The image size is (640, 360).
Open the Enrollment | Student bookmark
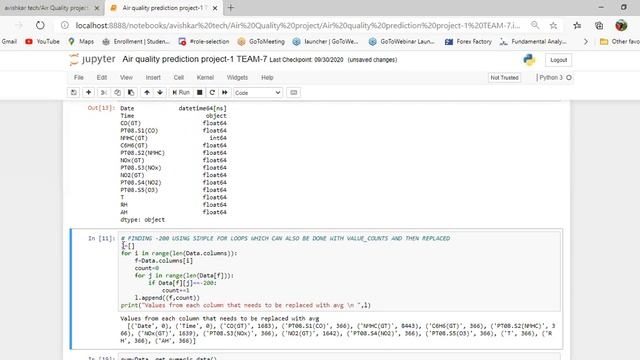tap(136, 42)
